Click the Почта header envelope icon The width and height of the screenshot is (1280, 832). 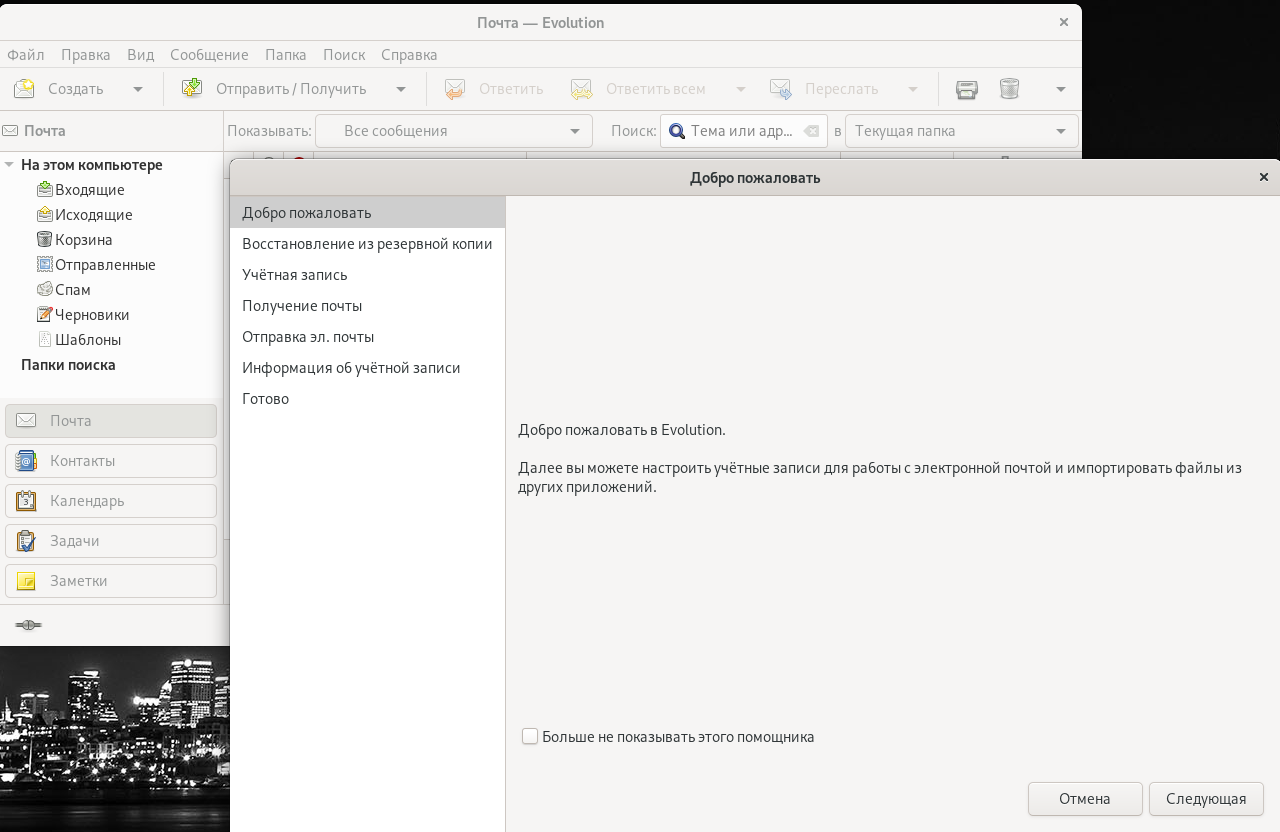pos(10,131)
